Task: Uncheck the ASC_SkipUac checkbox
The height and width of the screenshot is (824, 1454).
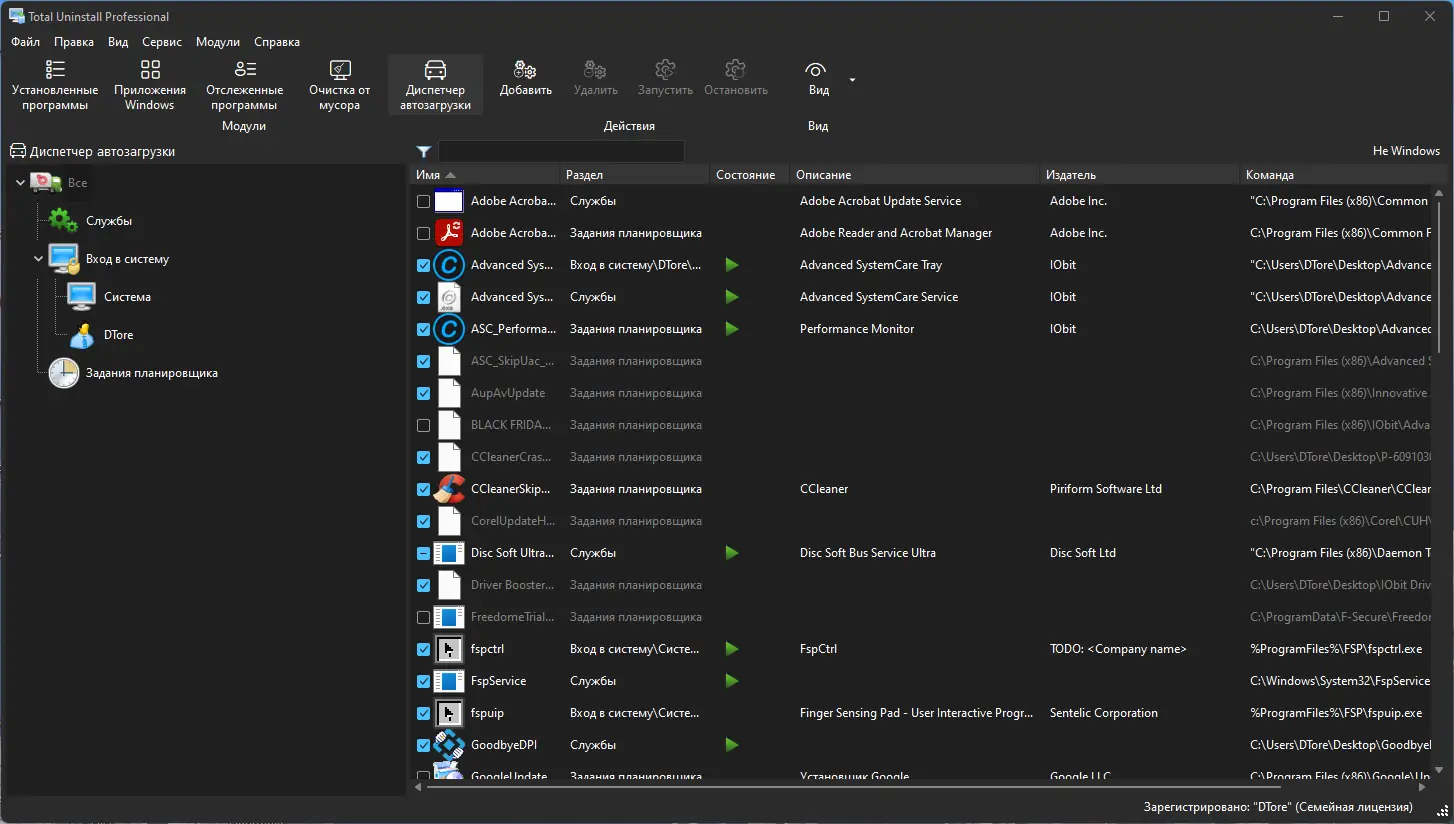Action: tap(423, 361)
